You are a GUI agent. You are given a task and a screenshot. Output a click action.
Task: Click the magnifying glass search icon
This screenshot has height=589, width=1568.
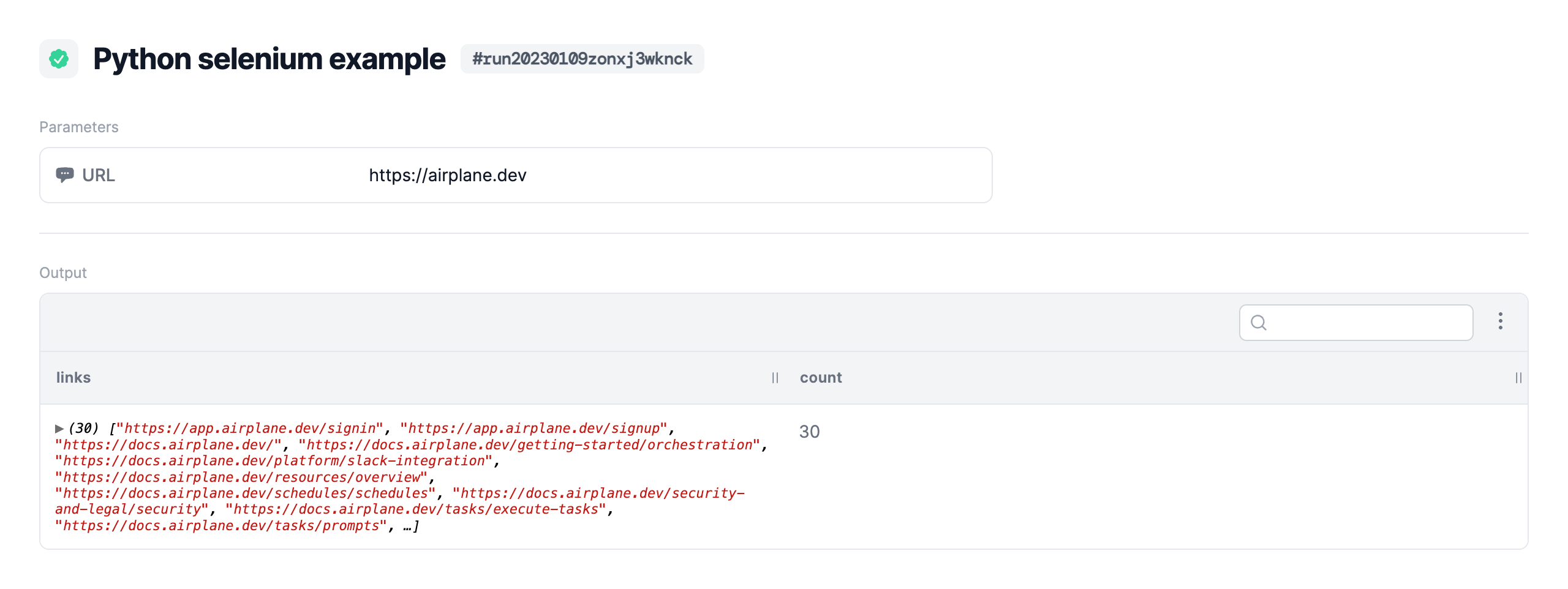pyautogui.click(x=1258, y=323)
